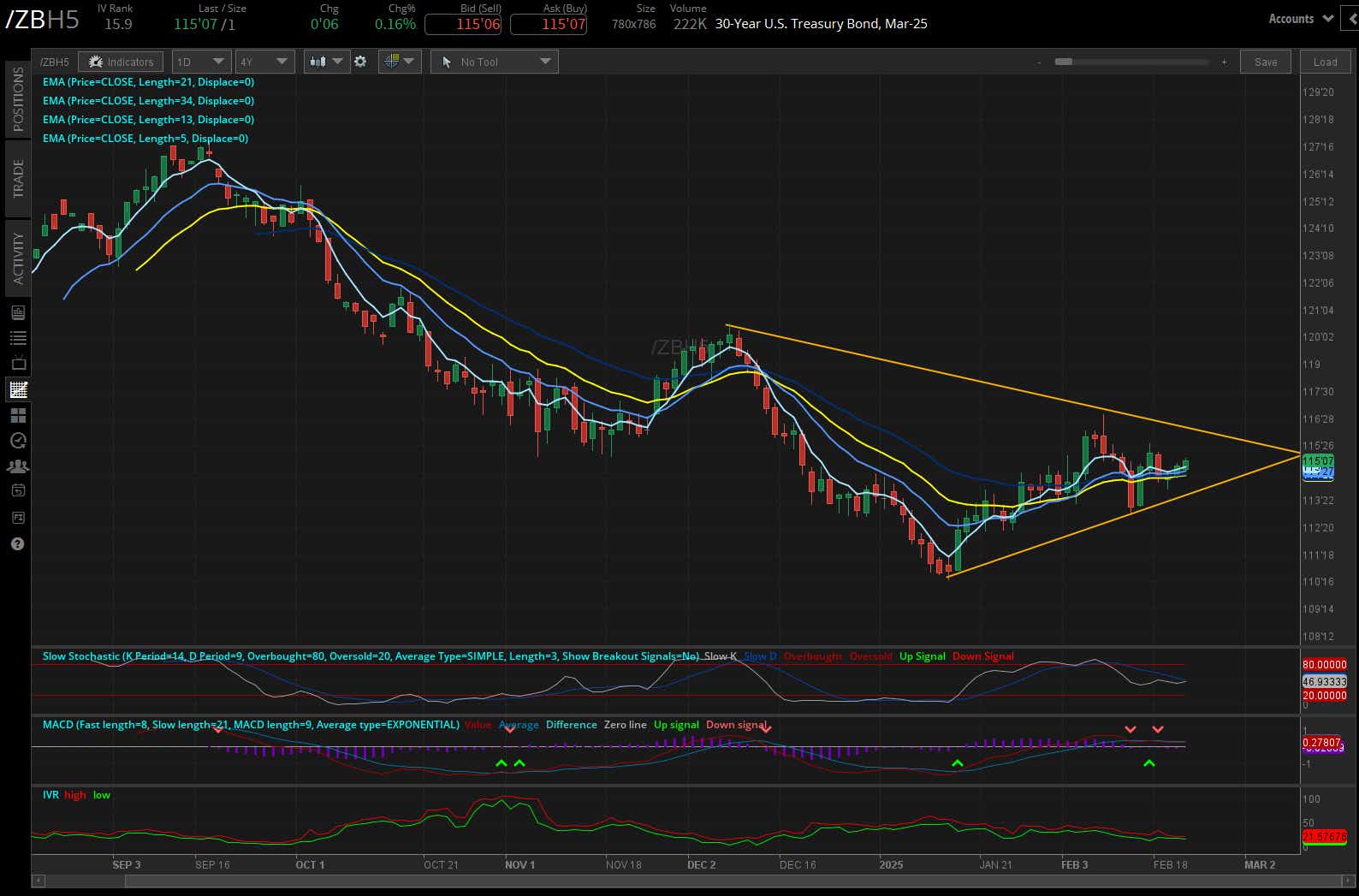Click the Slow Stochastic study label
The image size is (1359, 896).
click(371, 656)
